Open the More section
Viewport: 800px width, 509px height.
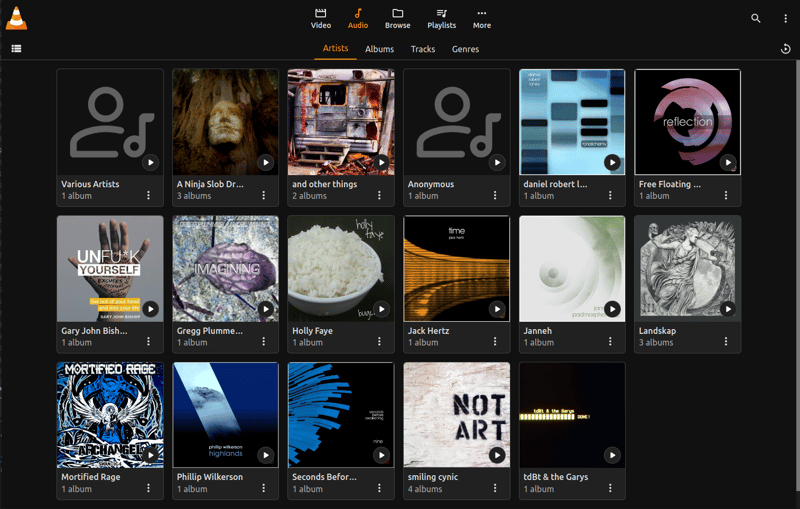[482, 19]
